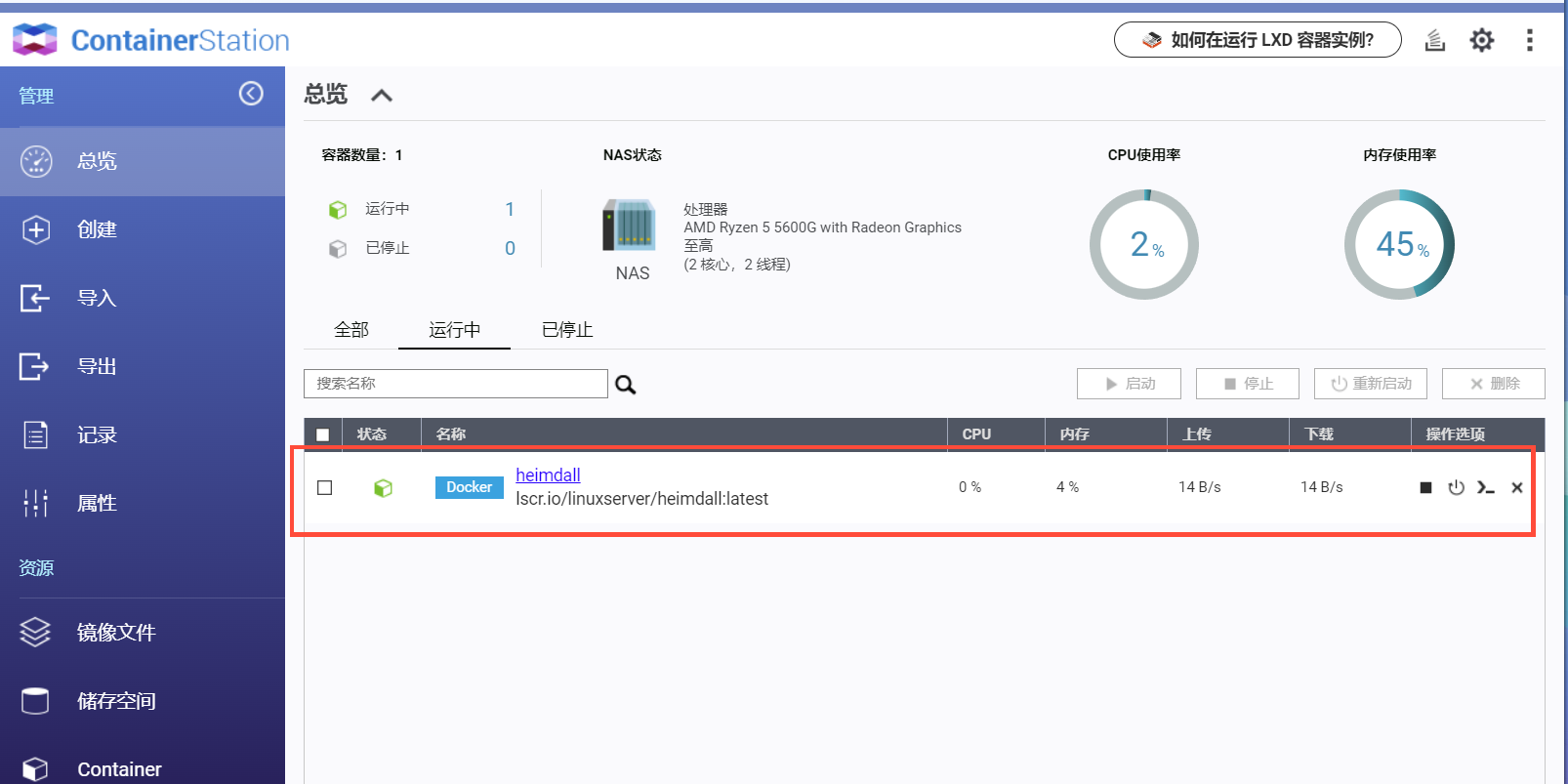Click the 删除 delete button

[x=1494, y=384]
